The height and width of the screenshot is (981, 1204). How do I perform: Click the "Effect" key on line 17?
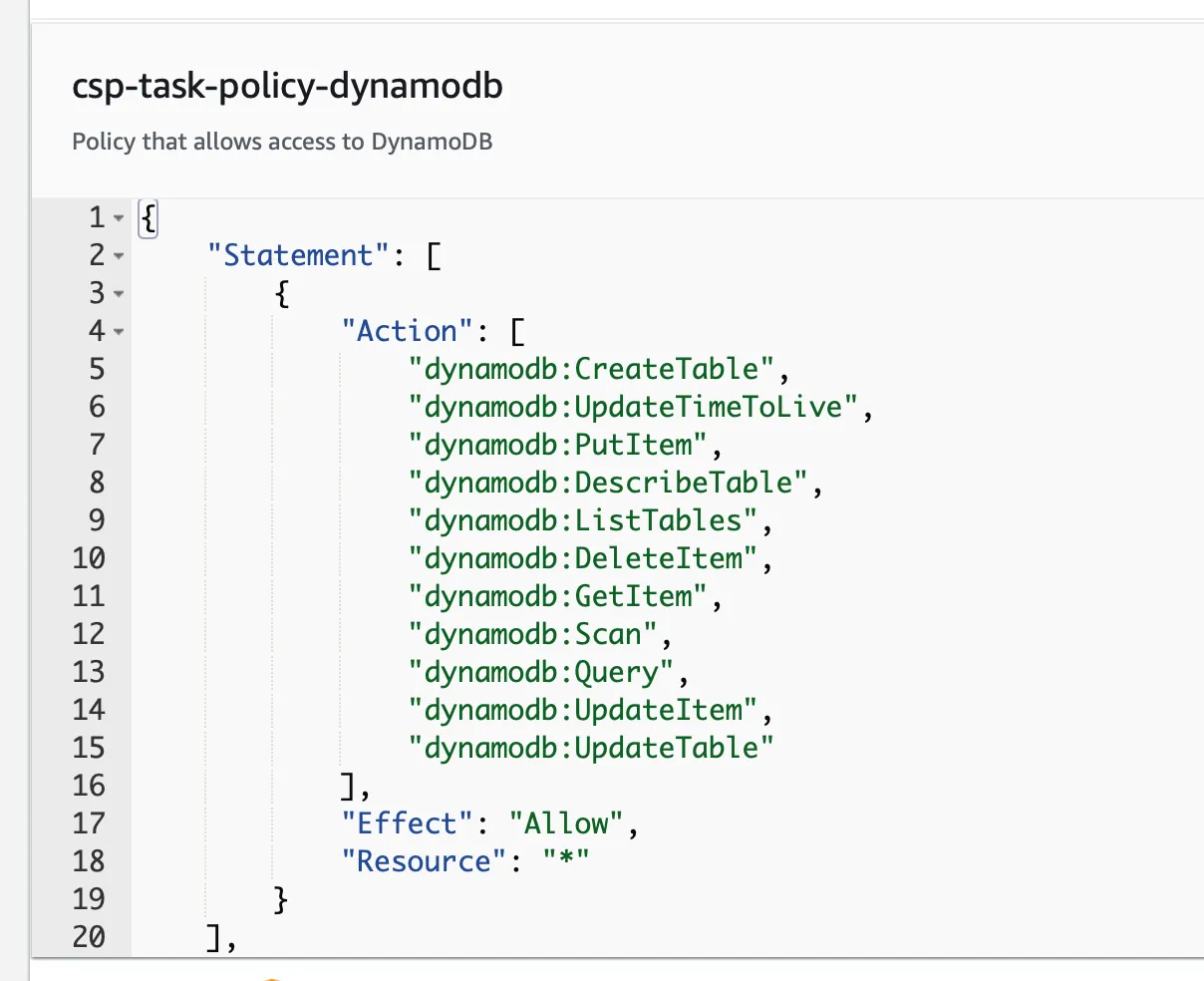pos(407,823)
